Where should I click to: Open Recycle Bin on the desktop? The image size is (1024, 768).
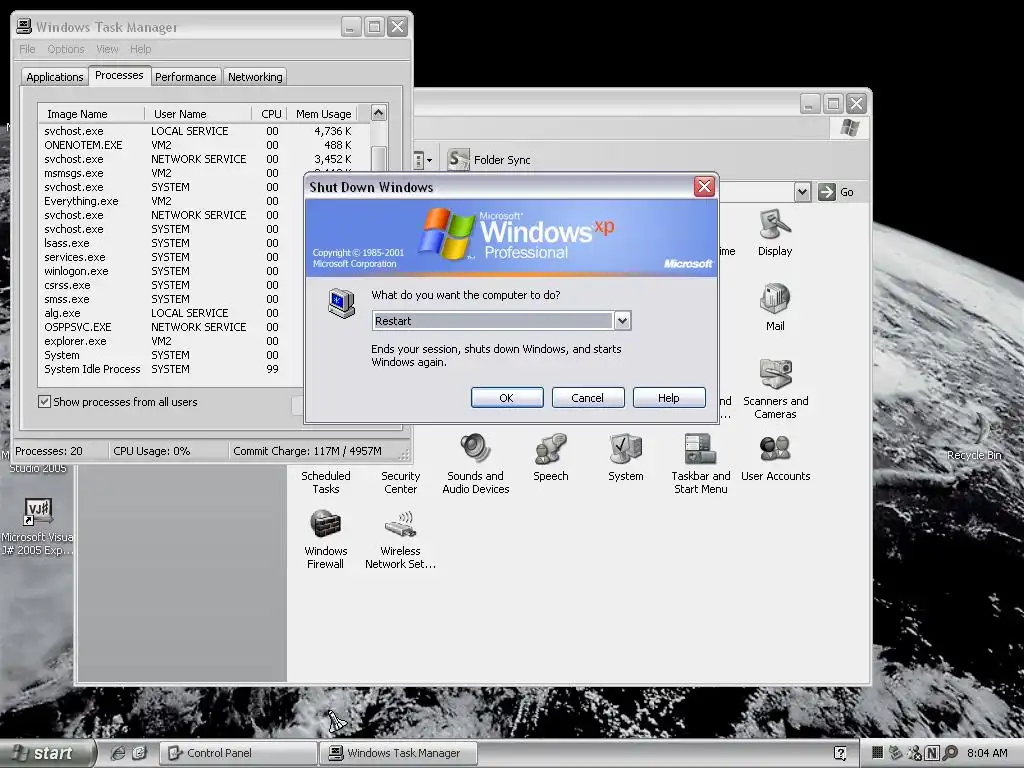click(x=974, y=439)
